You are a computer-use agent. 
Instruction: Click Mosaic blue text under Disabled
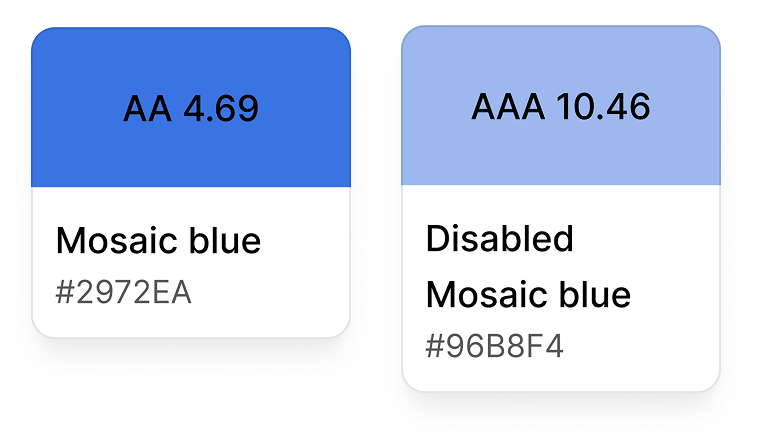(x=528, y=295)
